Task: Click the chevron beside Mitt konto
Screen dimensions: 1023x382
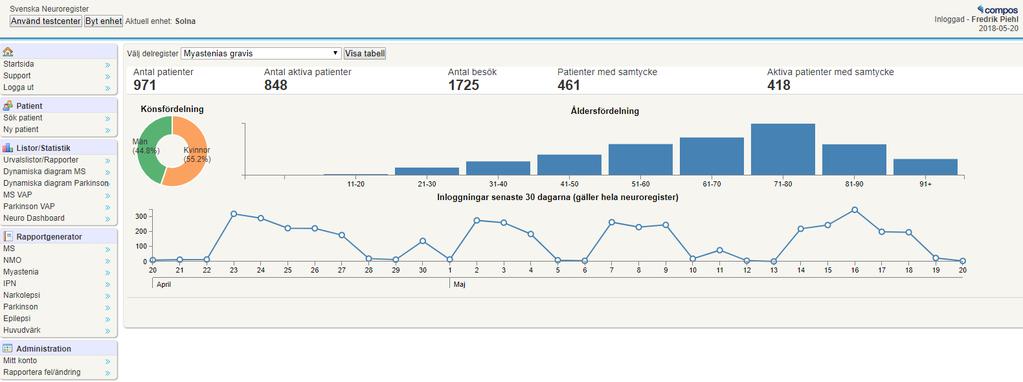Action: point(108,361)
